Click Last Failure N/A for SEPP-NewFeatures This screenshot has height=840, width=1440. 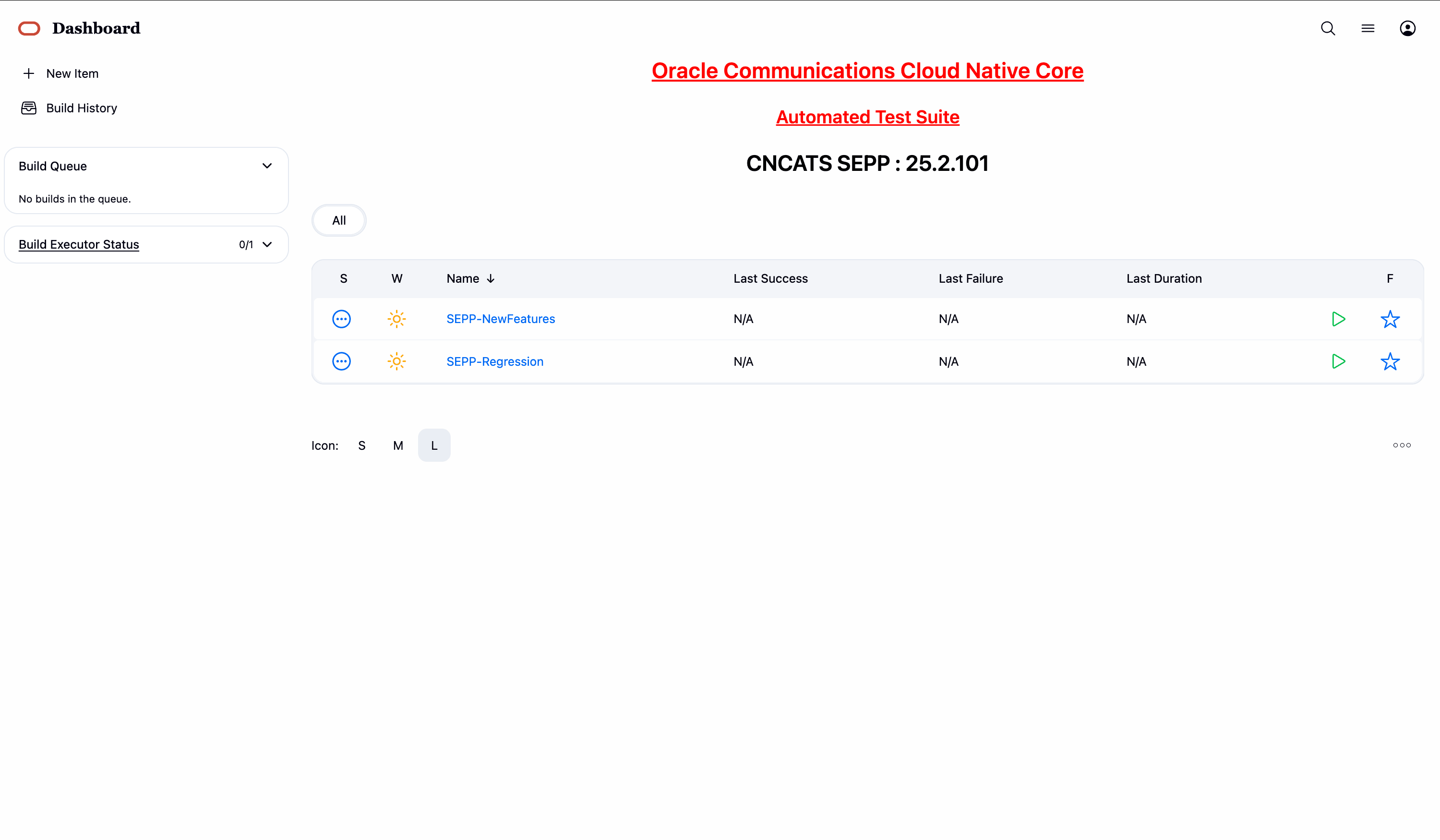point(948,319)
